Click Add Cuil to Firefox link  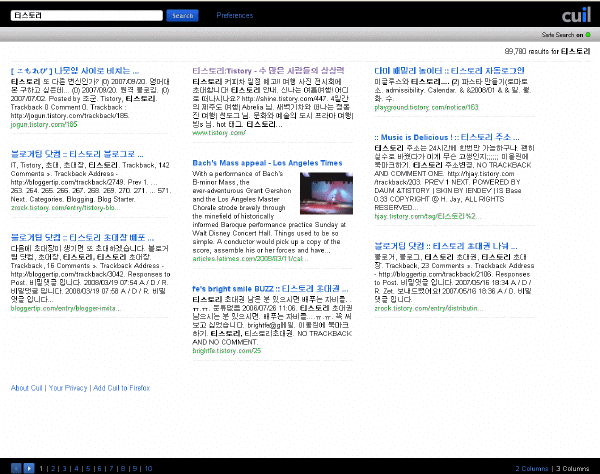coord(122,388)
